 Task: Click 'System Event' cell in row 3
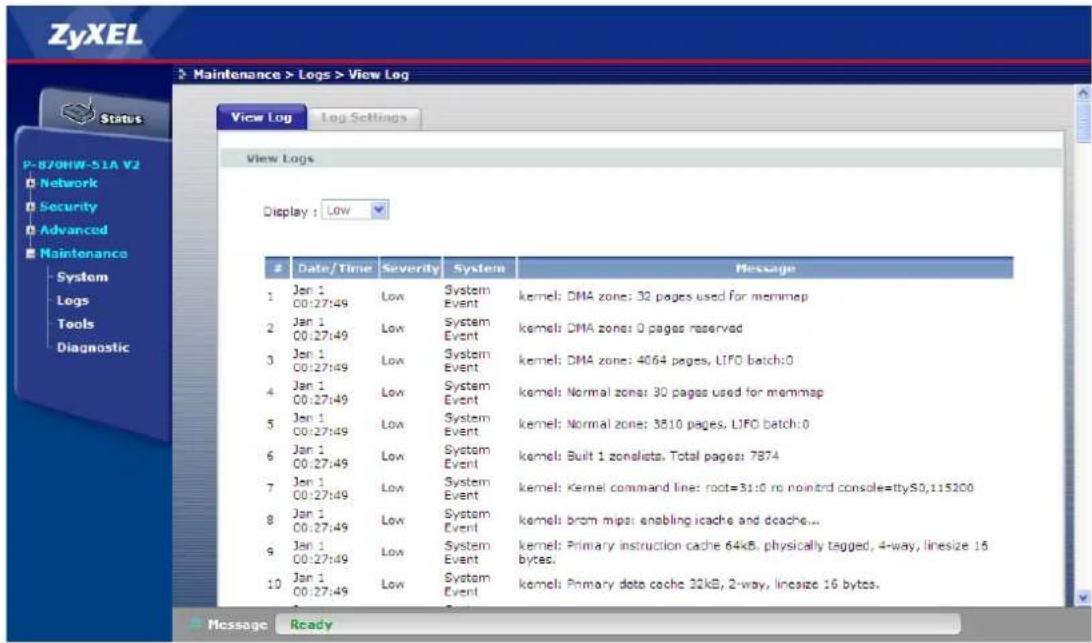click(467, 360)
